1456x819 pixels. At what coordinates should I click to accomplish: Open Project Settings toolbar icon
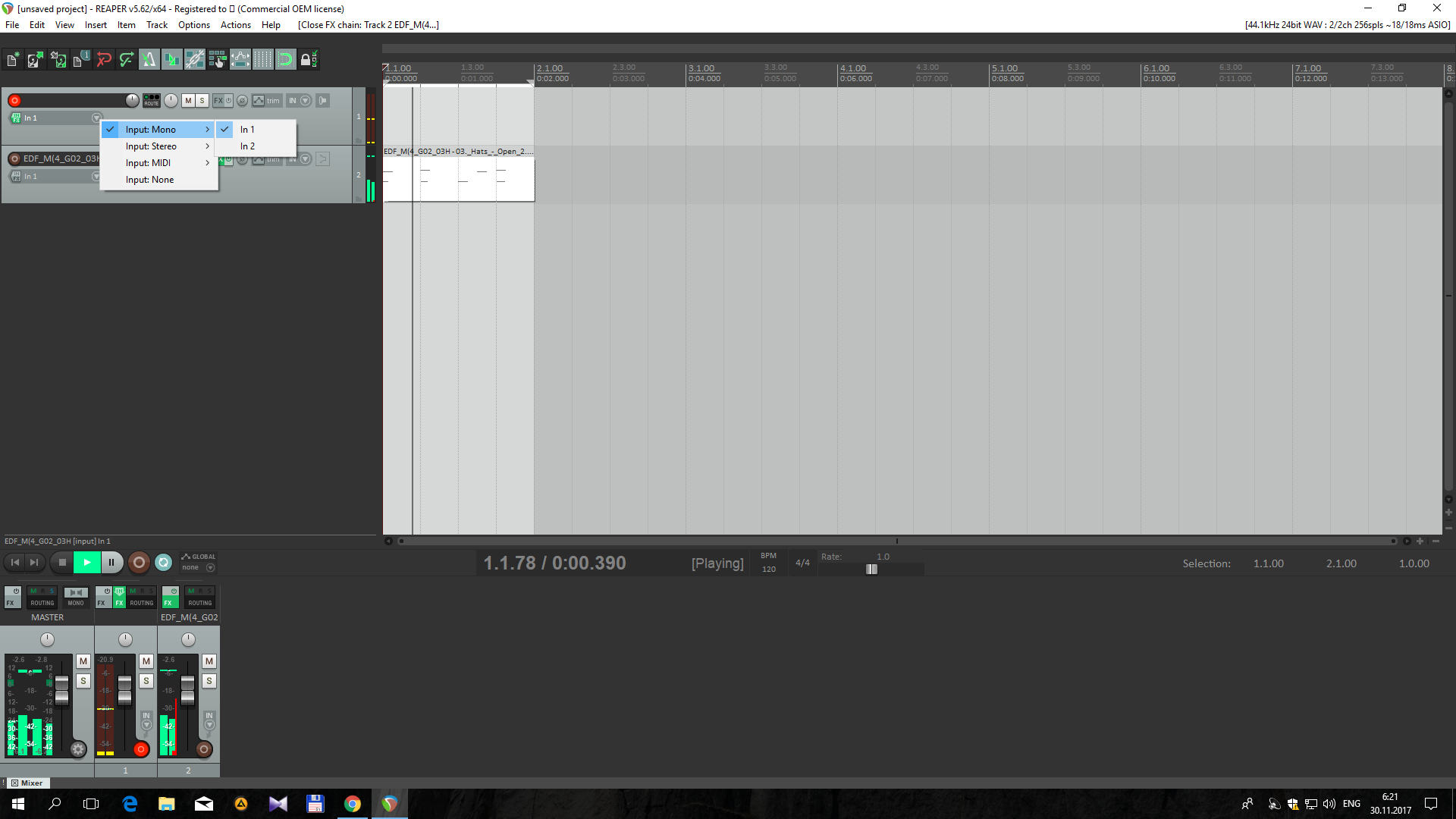(x=80, y=59)
